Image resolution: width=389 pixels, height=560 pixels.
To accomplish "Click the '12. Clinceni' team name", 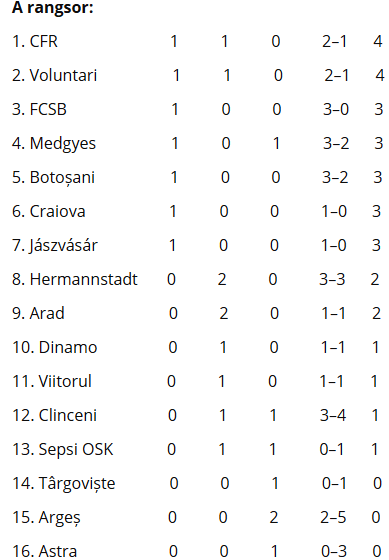I will [54, 415].
